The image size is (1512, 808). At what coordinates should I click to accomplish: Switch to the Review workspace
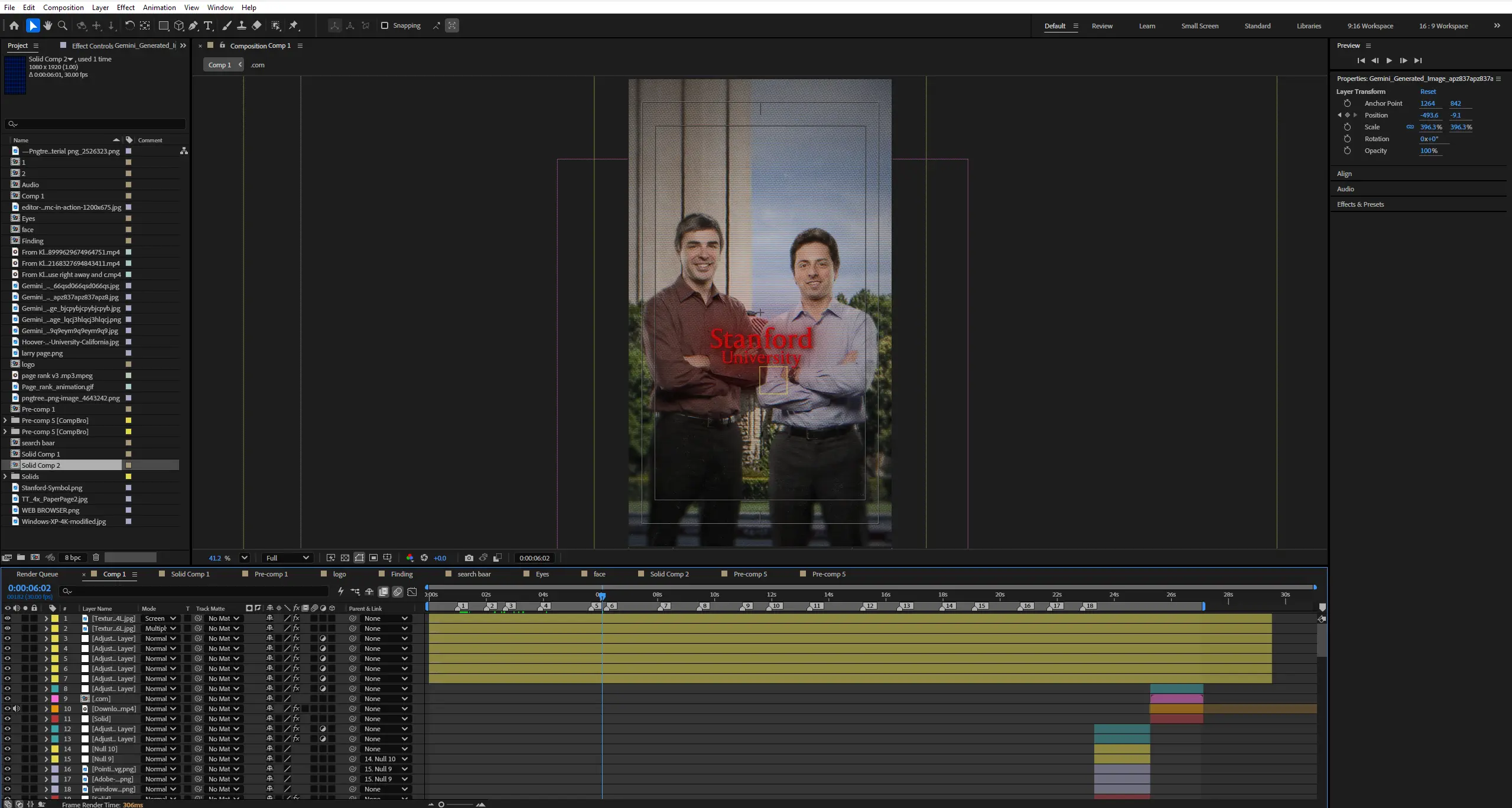point(1102,26)
